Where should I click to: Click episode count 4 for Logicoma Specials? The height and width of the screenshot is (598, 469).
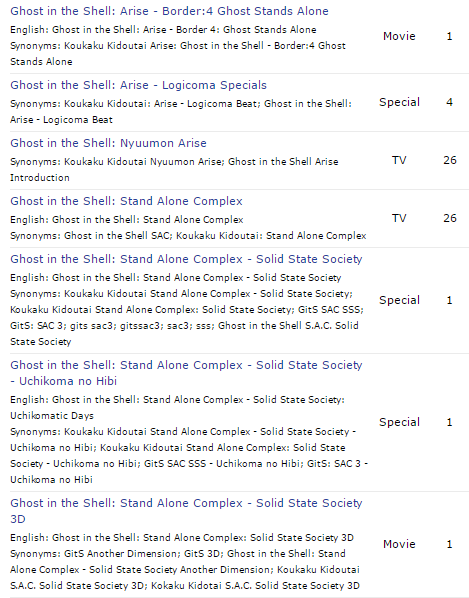(x=450, y=102)
